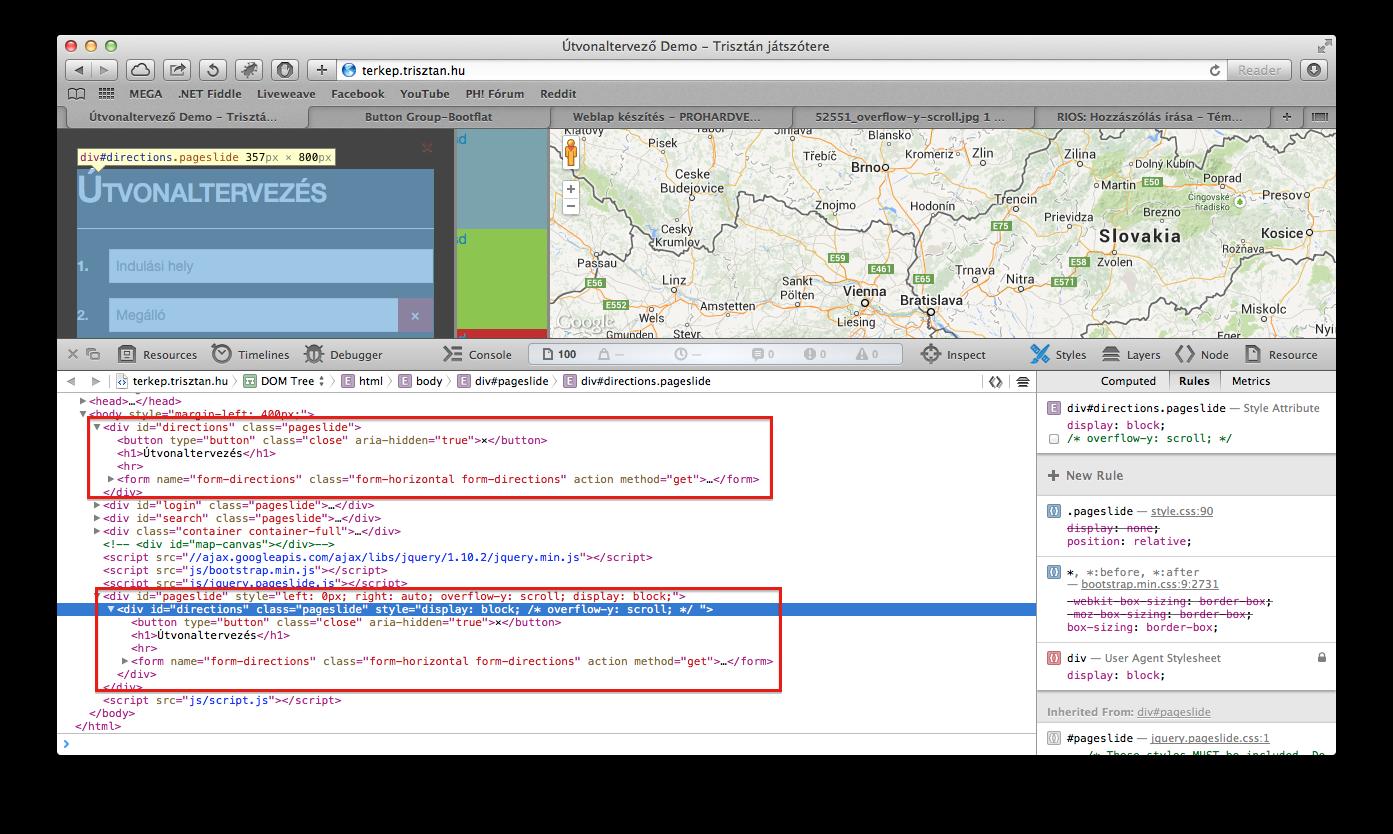
Task: Add bookmark with plus button
Action: [321, 70]
